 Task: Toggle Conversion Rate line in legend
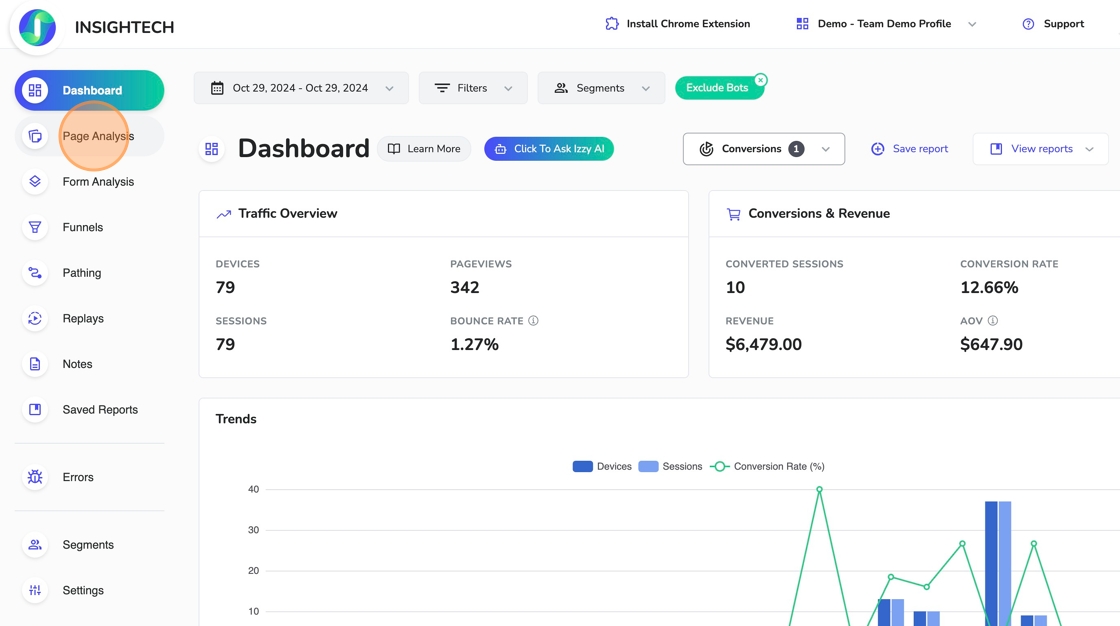tap(767, 466)
